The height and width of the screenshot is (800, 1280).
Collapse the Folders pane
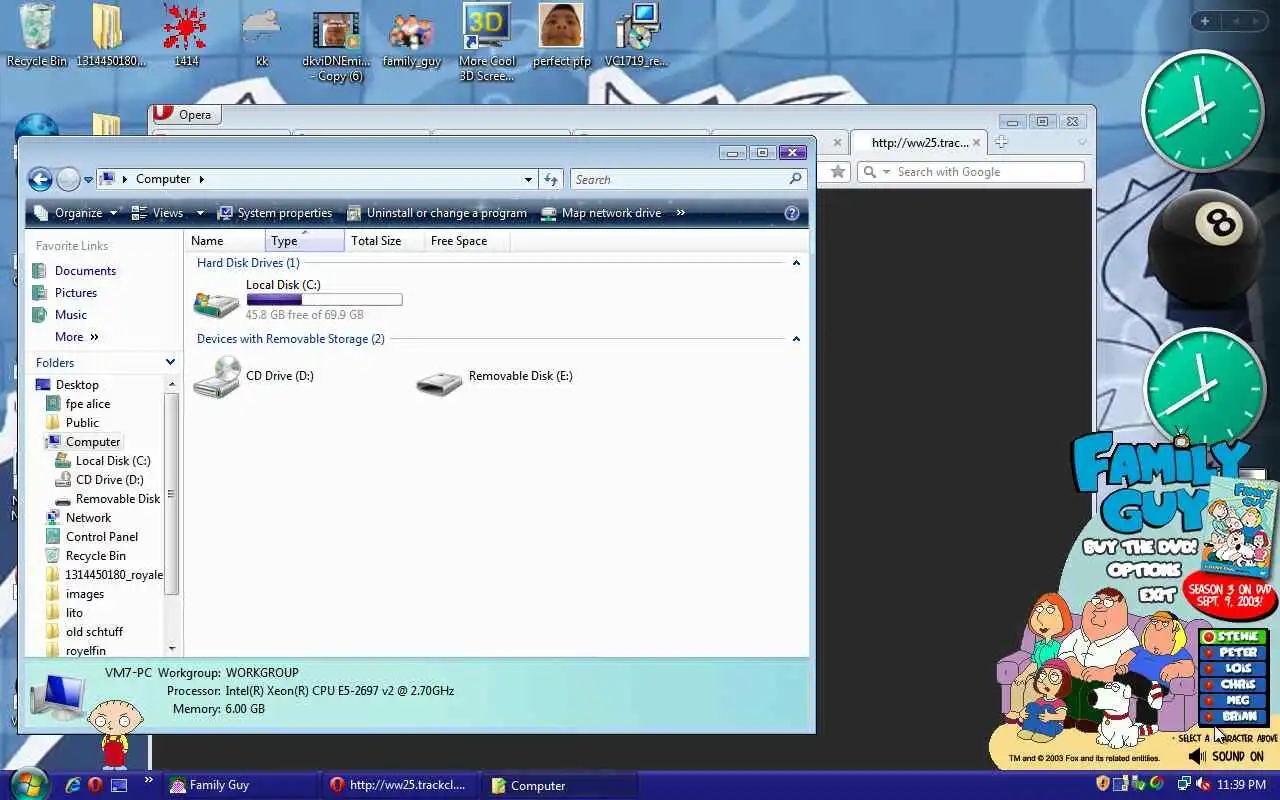pos(170,362)
